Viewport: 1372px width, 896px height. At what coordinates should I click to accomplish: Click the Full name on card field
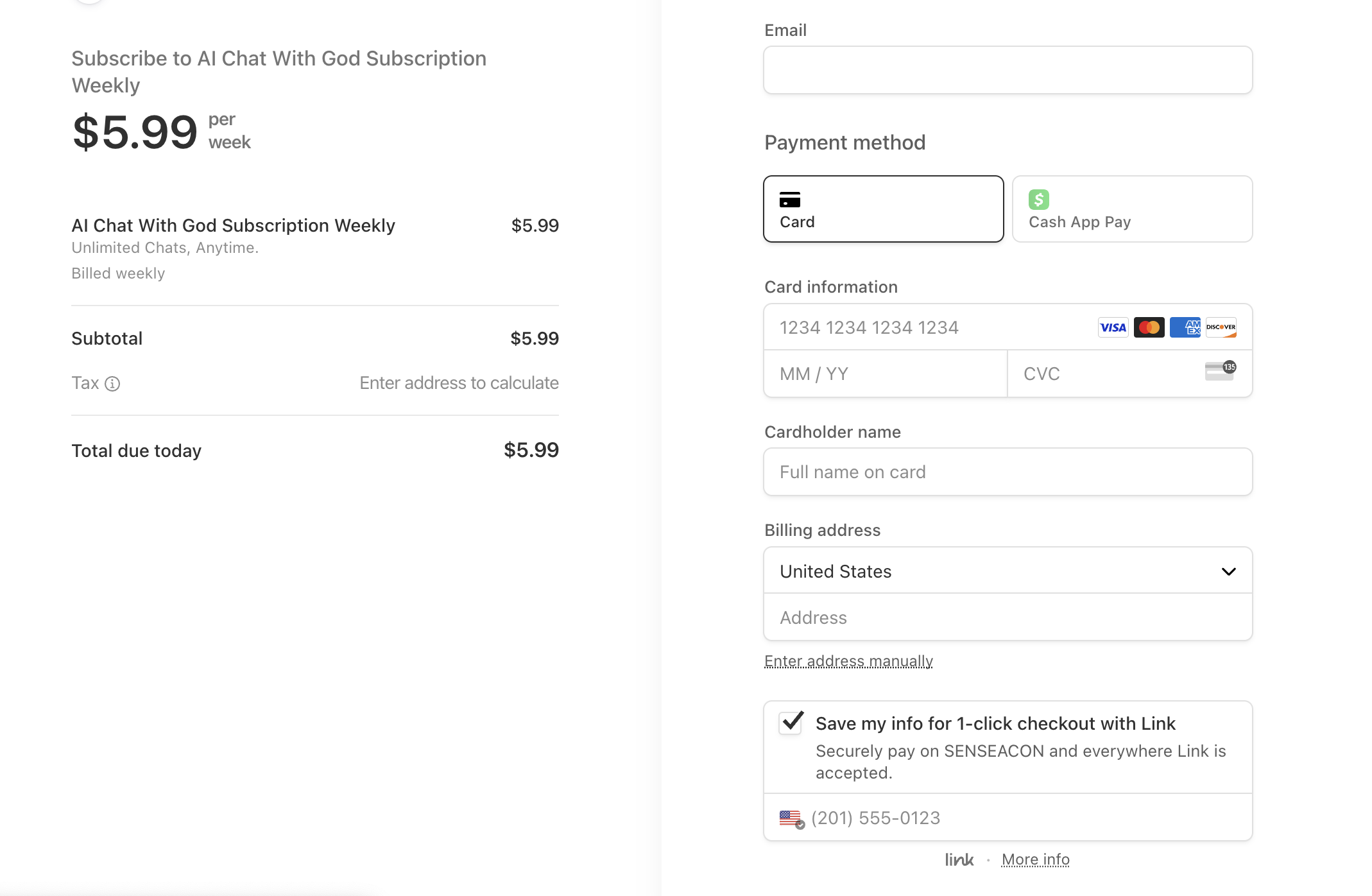[x=1008, y=472]
